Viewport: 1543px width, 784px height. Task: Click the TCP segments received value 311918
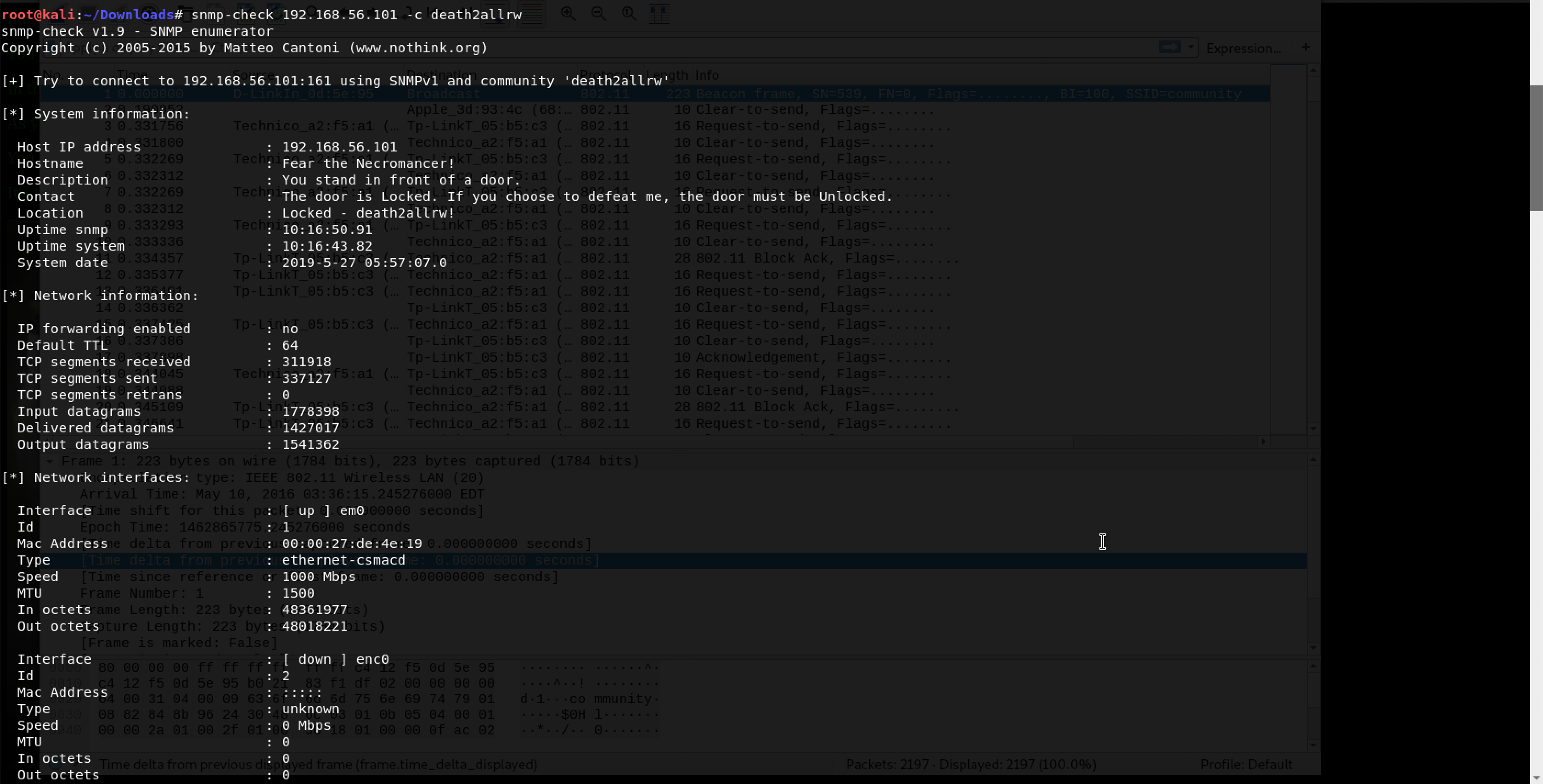point(306,362)
